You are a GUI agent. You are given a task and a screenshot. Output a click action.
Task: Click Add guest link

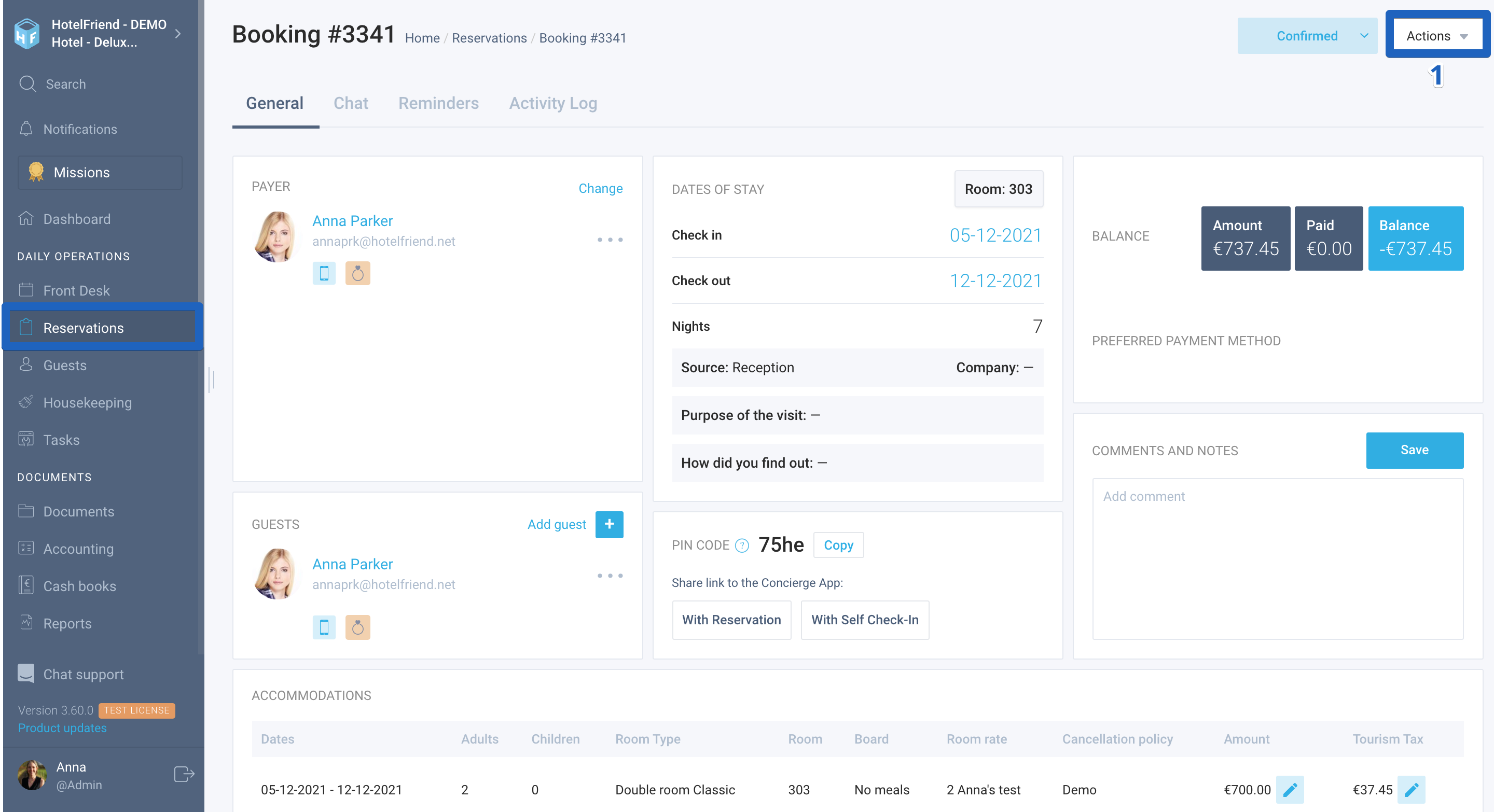(x=557, y=524)
